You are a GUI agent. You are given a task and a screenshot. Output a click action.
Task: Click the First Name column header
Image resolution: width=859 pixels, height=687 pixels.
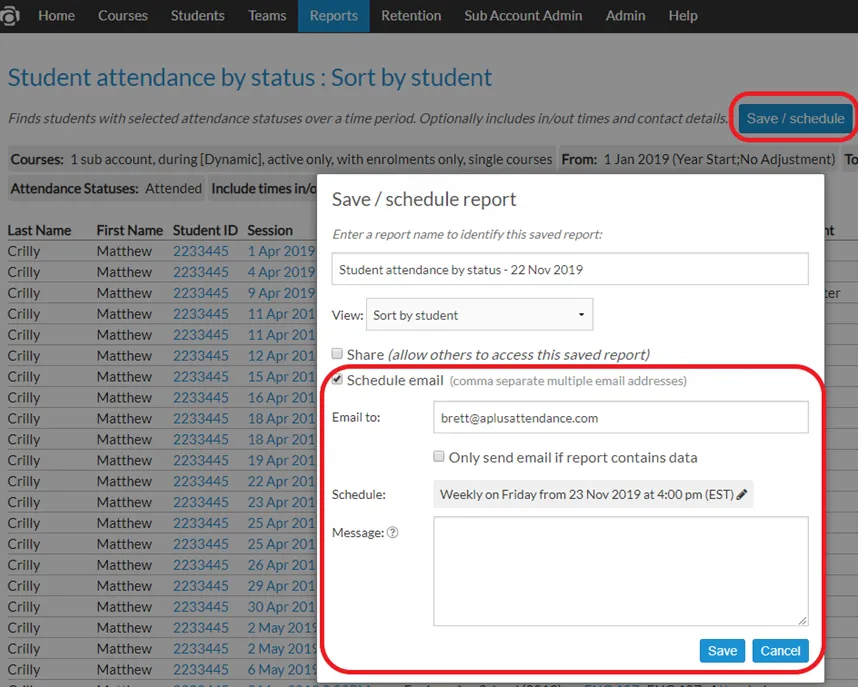130,230
